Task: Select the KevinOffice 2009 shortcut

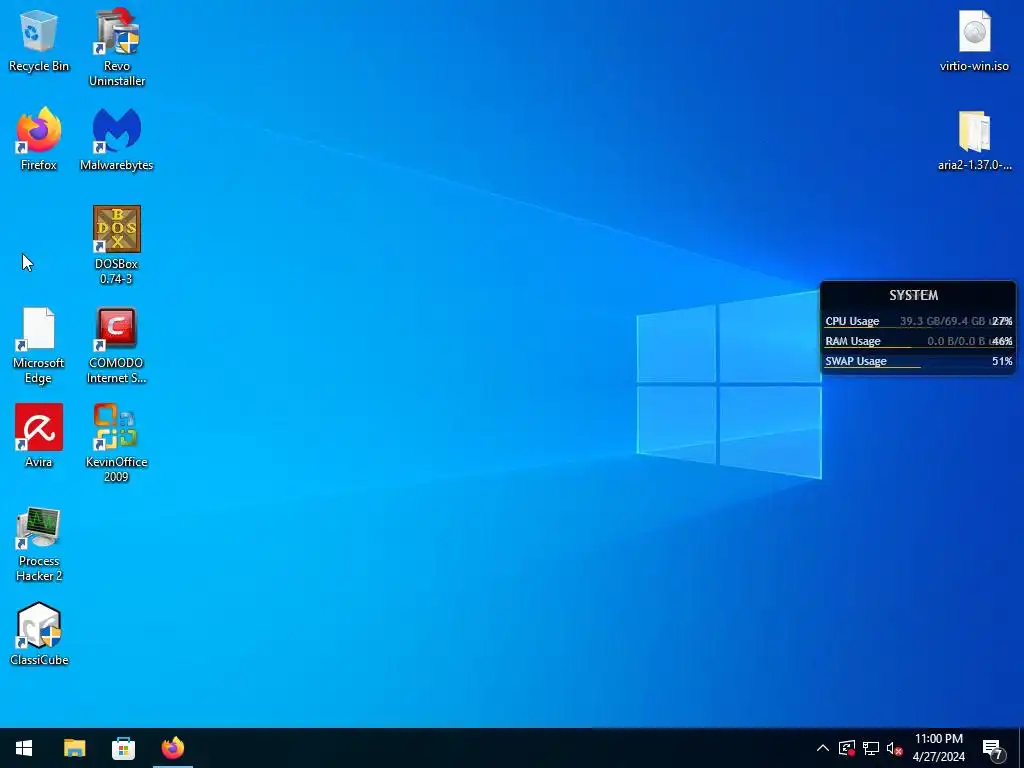Action: [x=117, y=443]
